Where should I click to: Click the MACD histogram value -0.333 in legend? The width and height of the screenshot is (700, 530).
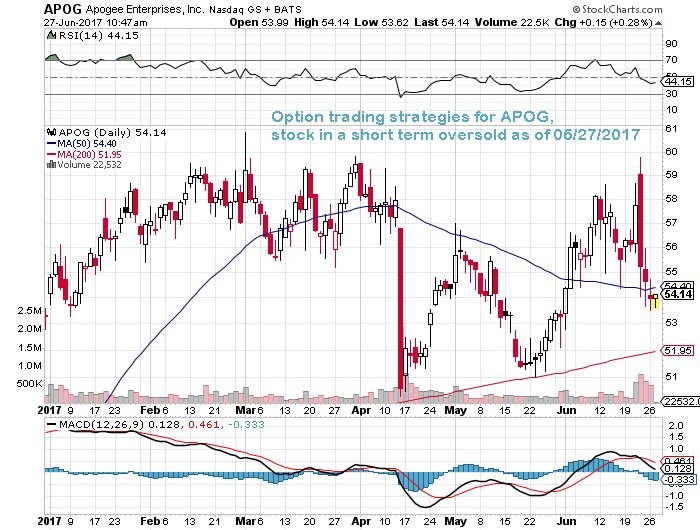pyautogui.click(x=246, y=424)
